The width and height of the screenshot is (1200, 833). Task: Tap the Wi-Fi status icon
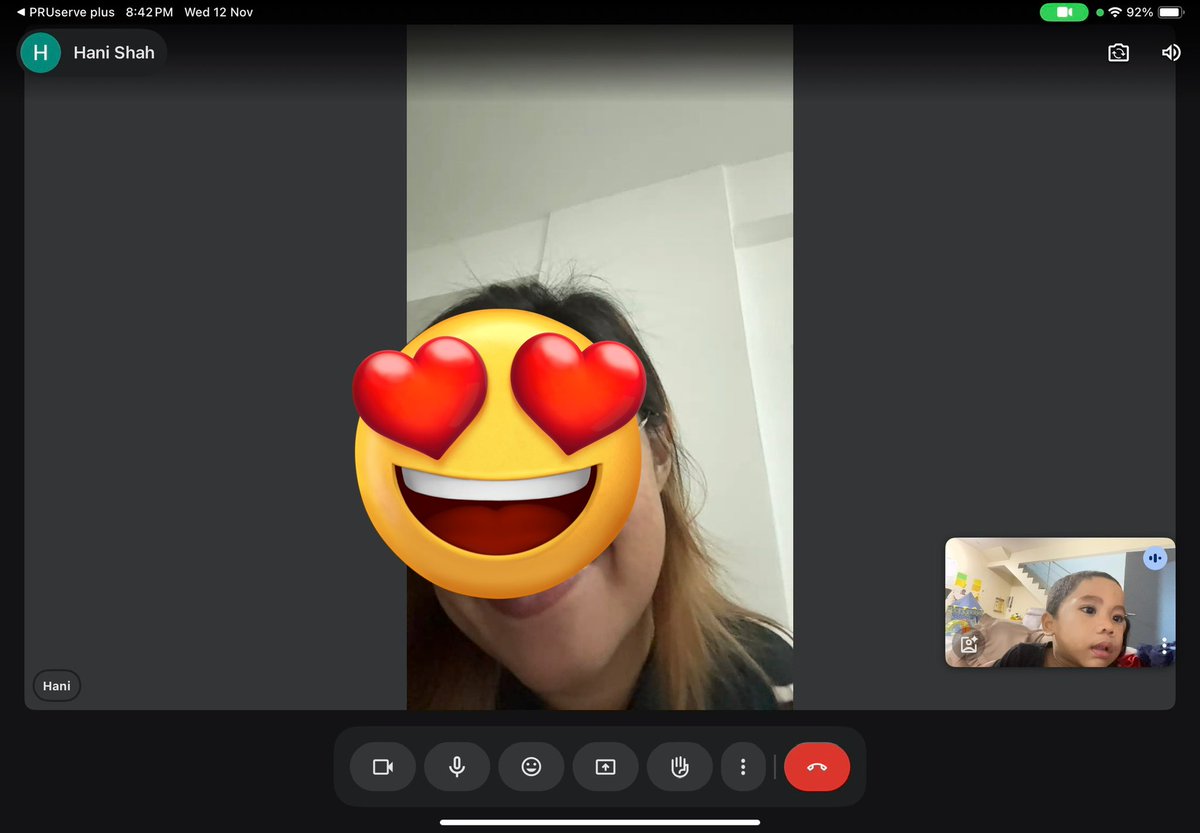1115,12
